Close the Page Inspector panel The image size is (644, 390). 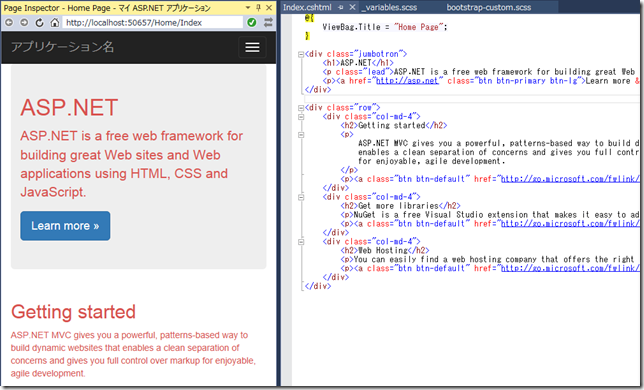269,7
